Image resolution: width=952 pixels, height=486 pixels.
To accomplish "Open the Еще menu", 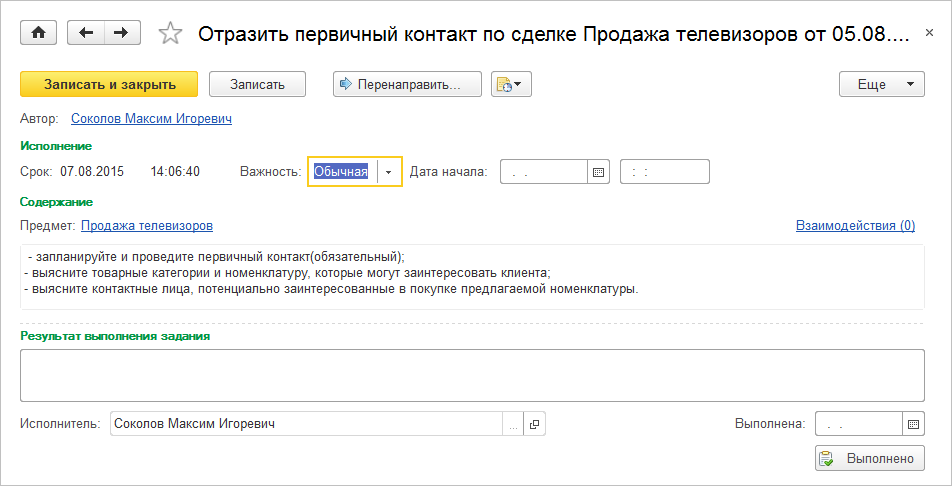I will click(x=881, y=85).
